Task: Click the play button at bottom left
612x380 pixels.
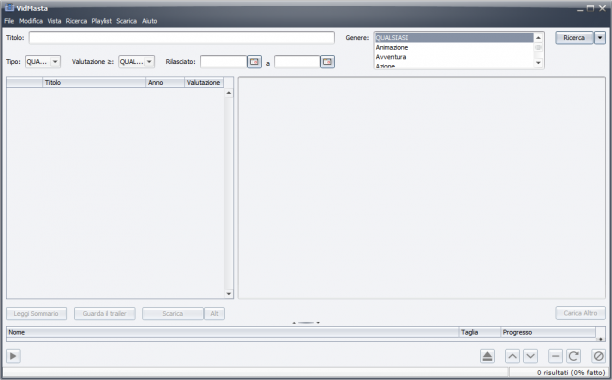Action: [13, 356]
